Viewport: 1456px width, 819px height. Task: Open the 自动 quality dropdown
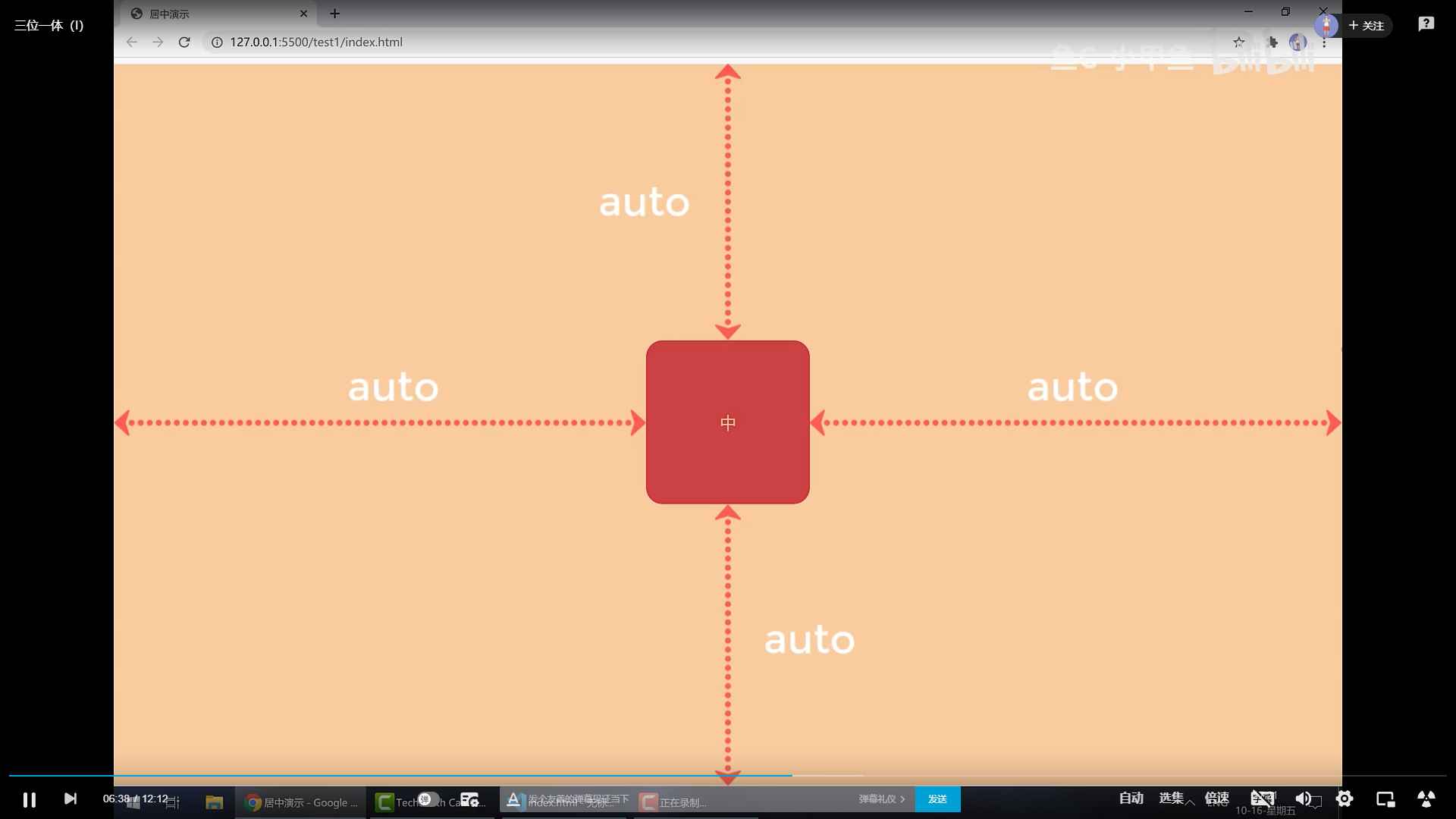point(1131,799)
